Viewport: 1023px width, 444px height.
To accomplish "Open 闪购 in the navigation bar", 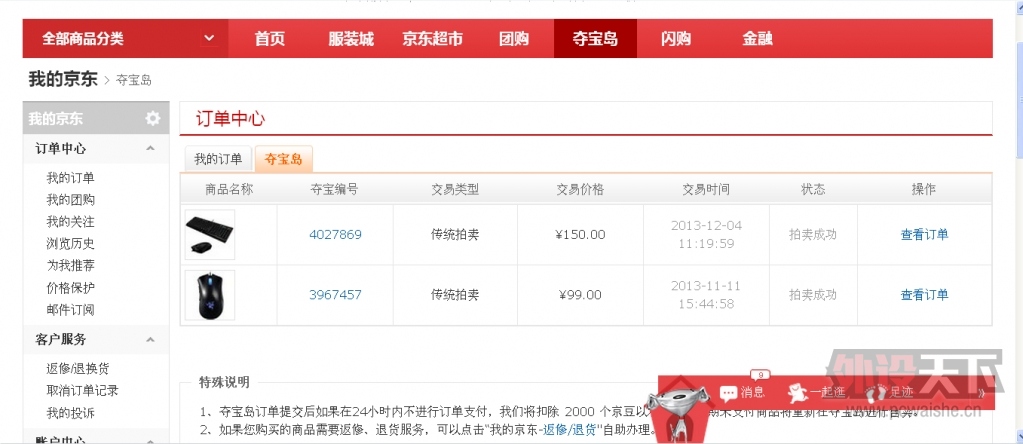I will coord(675,39).
